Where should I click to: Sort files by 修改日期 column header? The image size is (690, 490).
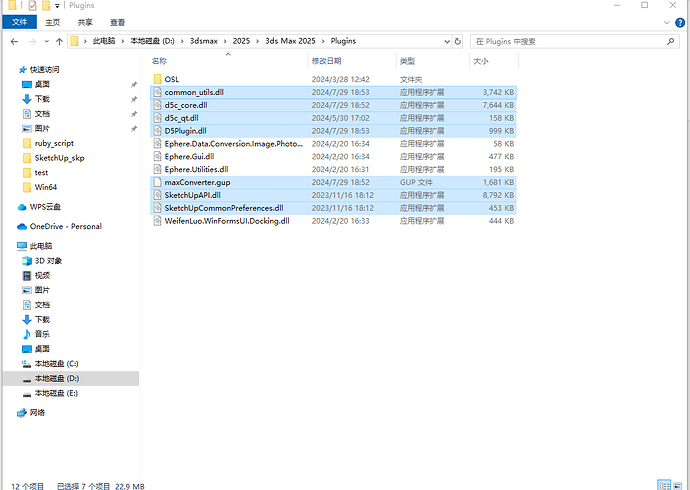(328, 61)
